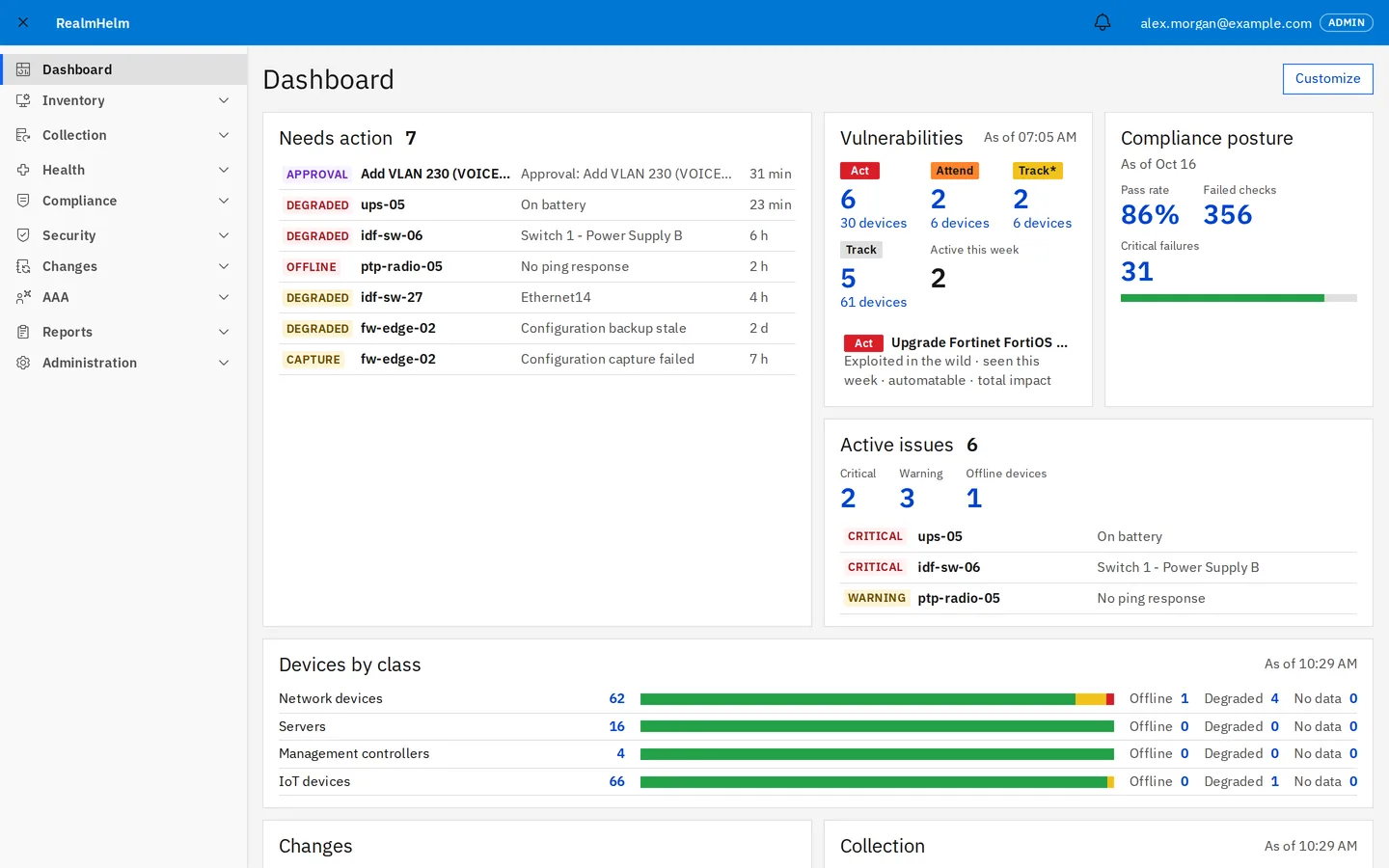Open the Inventory menu item
Image resolution: width=1389 pixels, height=868 pixels.
(123, 100)
